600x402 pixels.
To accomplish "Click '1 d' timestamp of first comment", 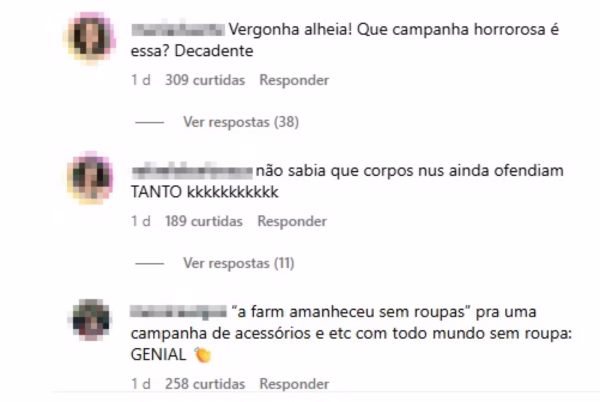I will (140, 80).
